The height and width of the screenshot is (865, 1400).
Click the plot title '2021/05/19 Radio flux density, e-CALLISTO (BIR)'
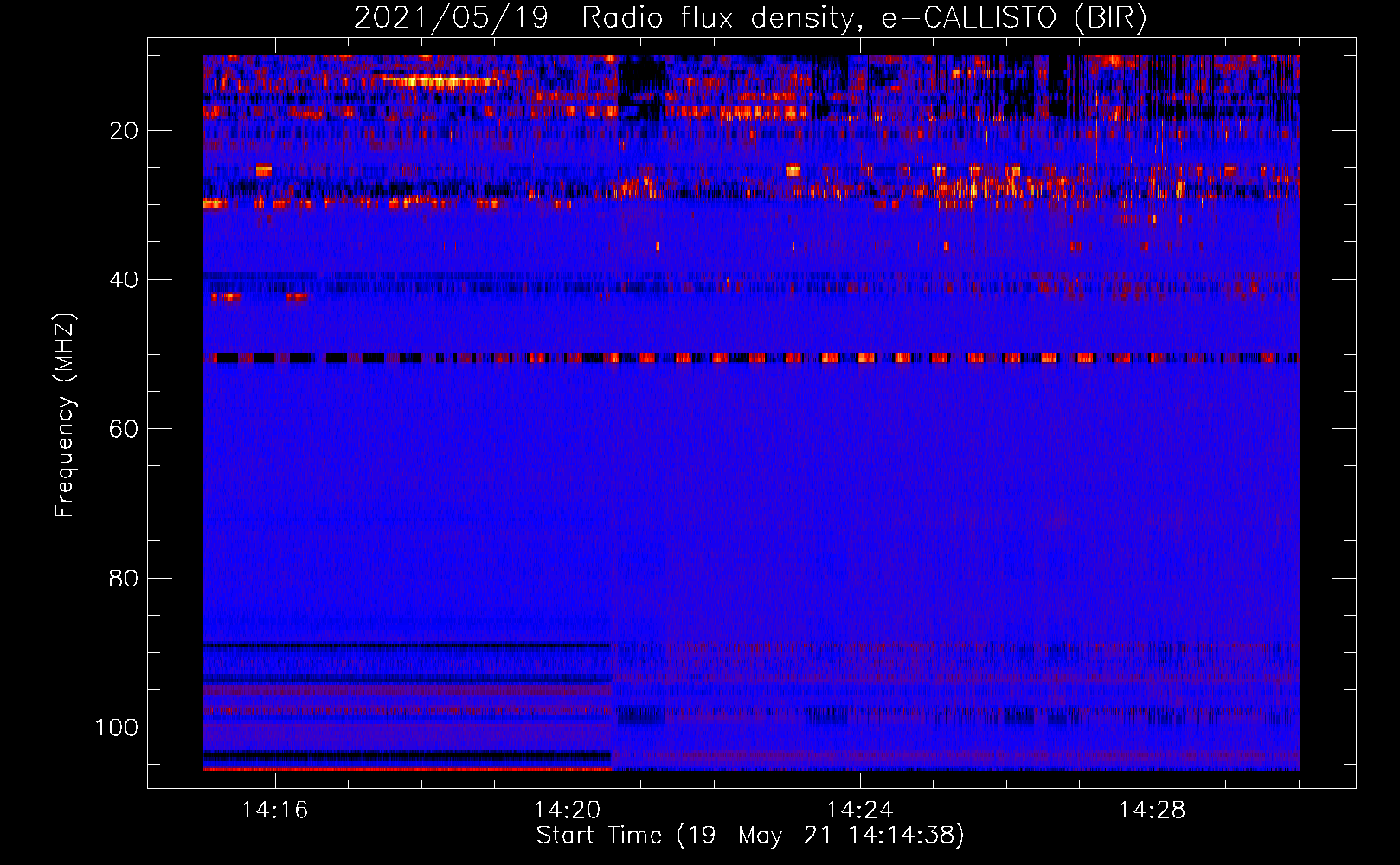click(750, 17)
